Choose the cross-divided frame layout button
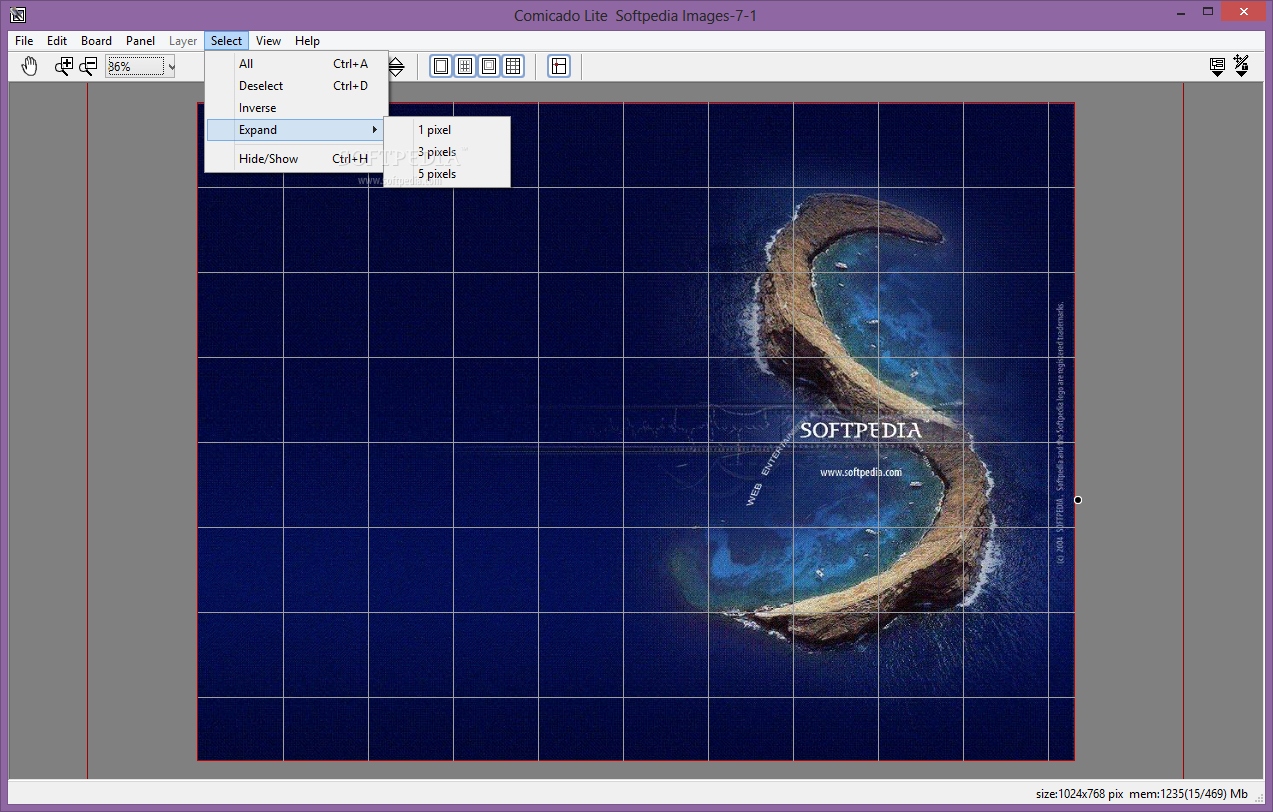 pyautogui.click(x=465, y=67)
